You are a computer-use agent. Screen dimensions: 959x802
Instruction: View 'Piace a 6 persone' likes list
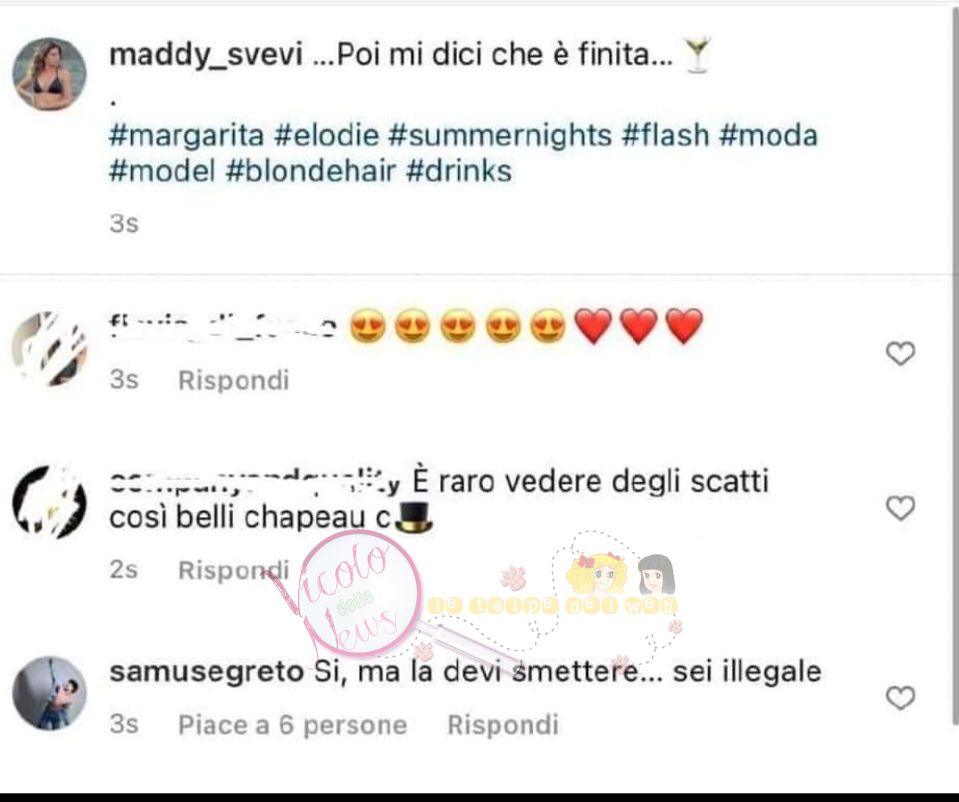point(292,725)
